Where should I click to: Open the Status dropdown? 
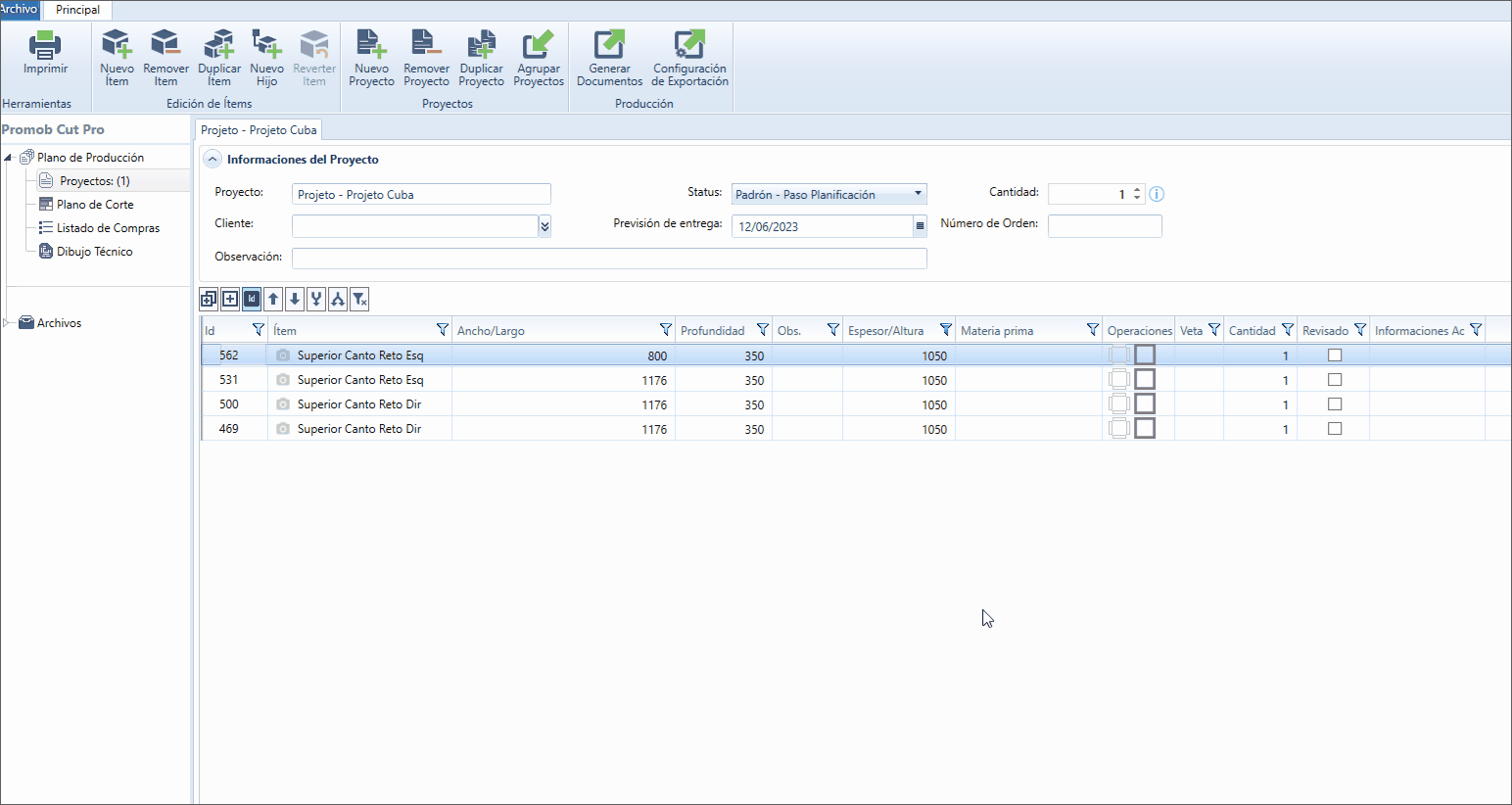tap(918, 194)
